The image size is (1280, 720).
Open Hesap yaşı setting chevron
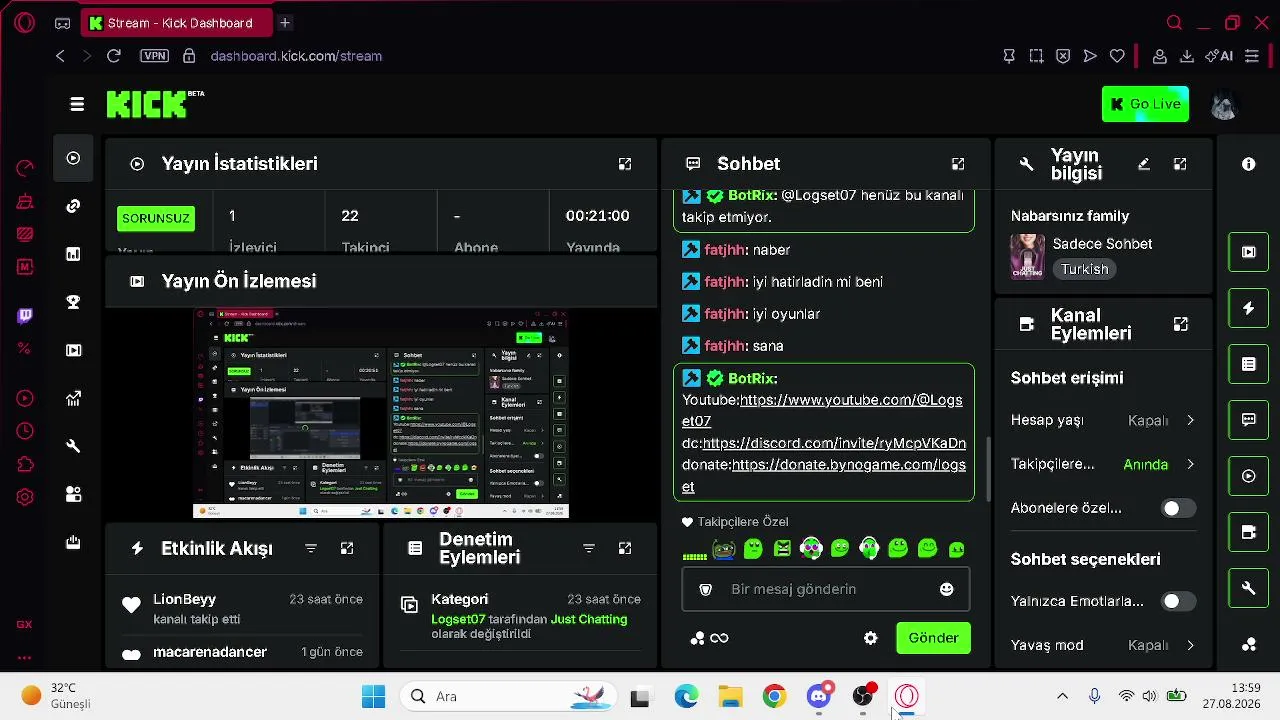[x=1190, y=420]
